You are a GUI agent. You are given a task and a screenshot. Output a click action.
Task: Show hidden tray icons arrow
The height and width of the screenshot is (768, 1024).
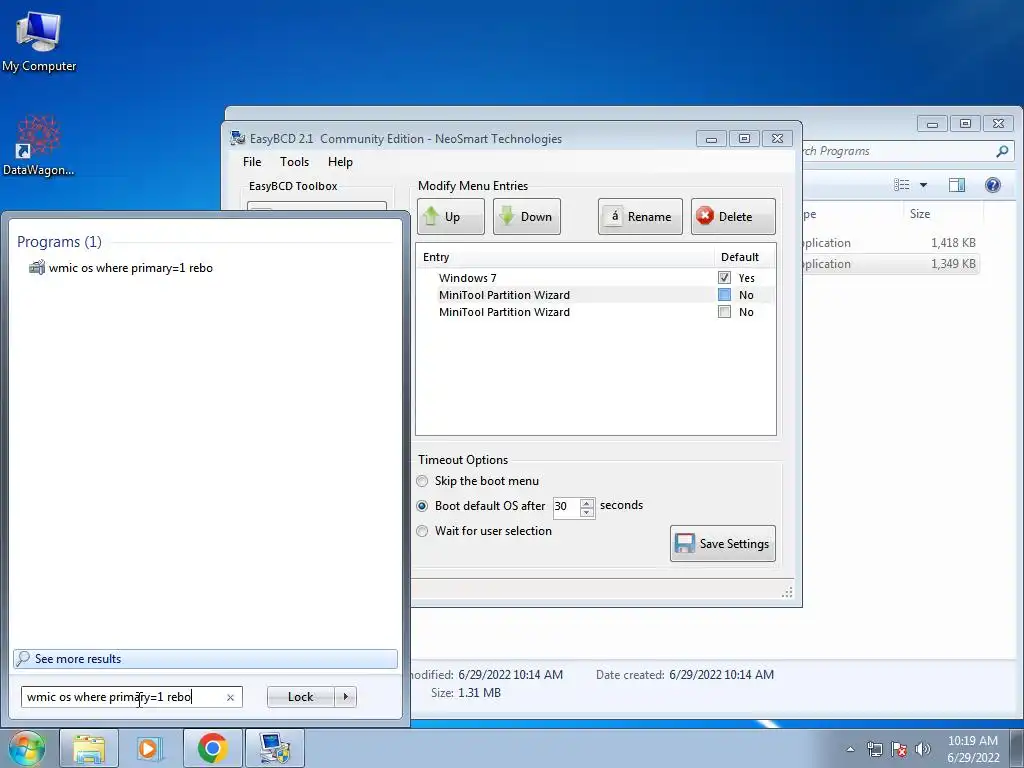point(850,750)
